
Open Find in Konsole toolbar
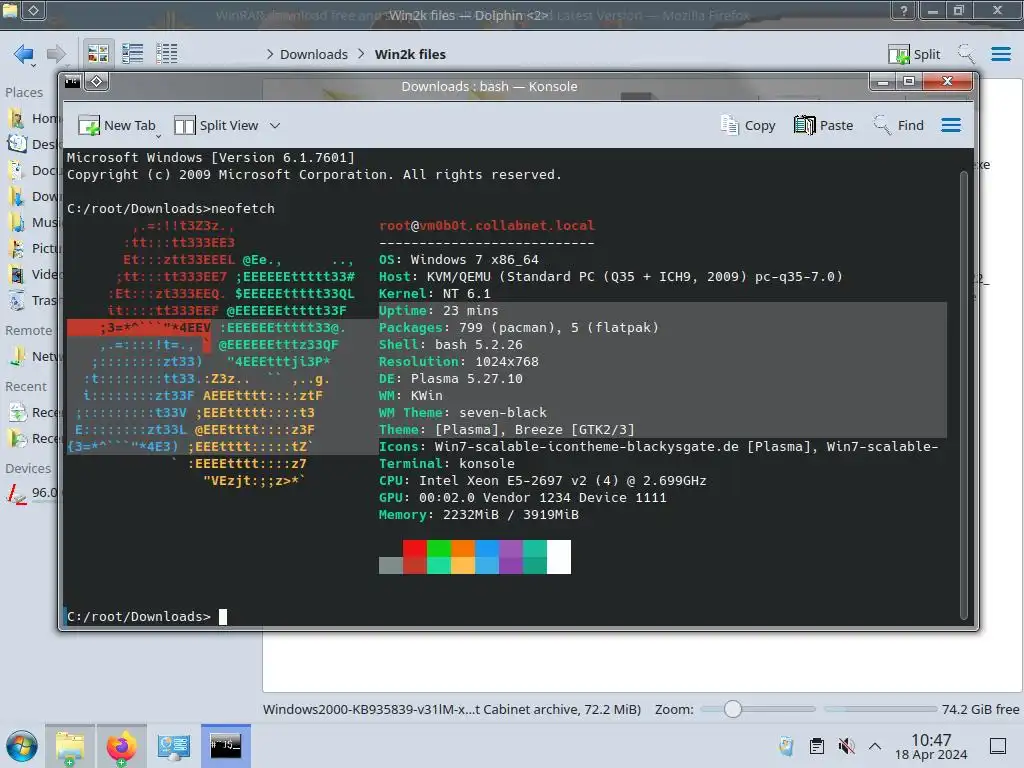899,125
